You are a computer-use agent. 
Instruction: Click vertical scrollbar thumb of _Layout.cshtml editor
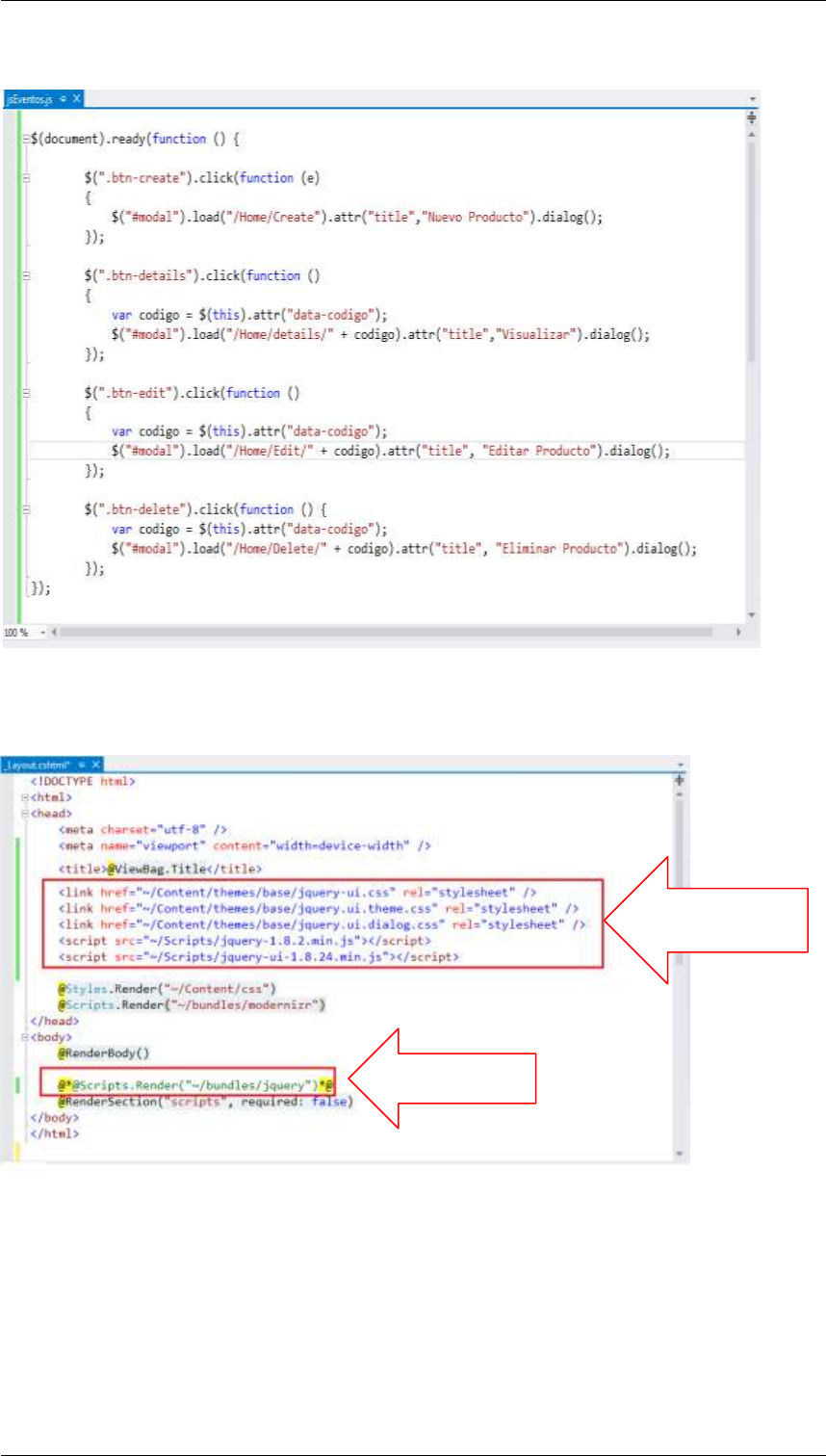click(x=680, y=884)
